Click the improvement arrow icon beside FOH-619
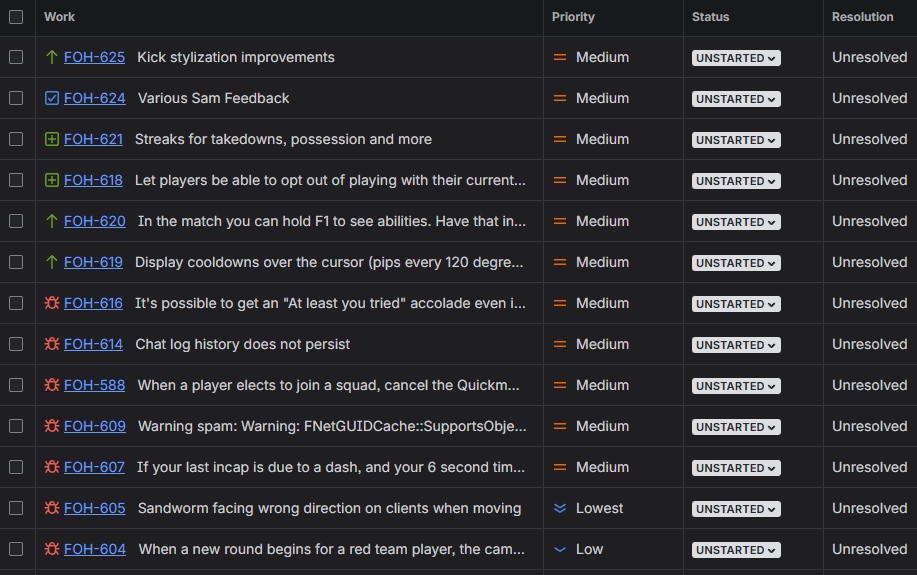 click(52, 263)
